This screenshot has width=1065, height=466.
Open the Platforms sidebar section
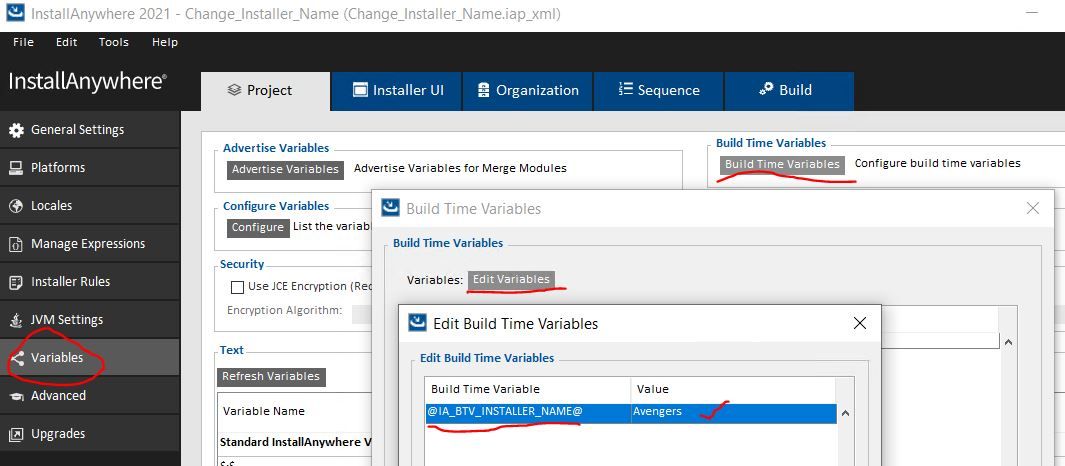point(90,168)
